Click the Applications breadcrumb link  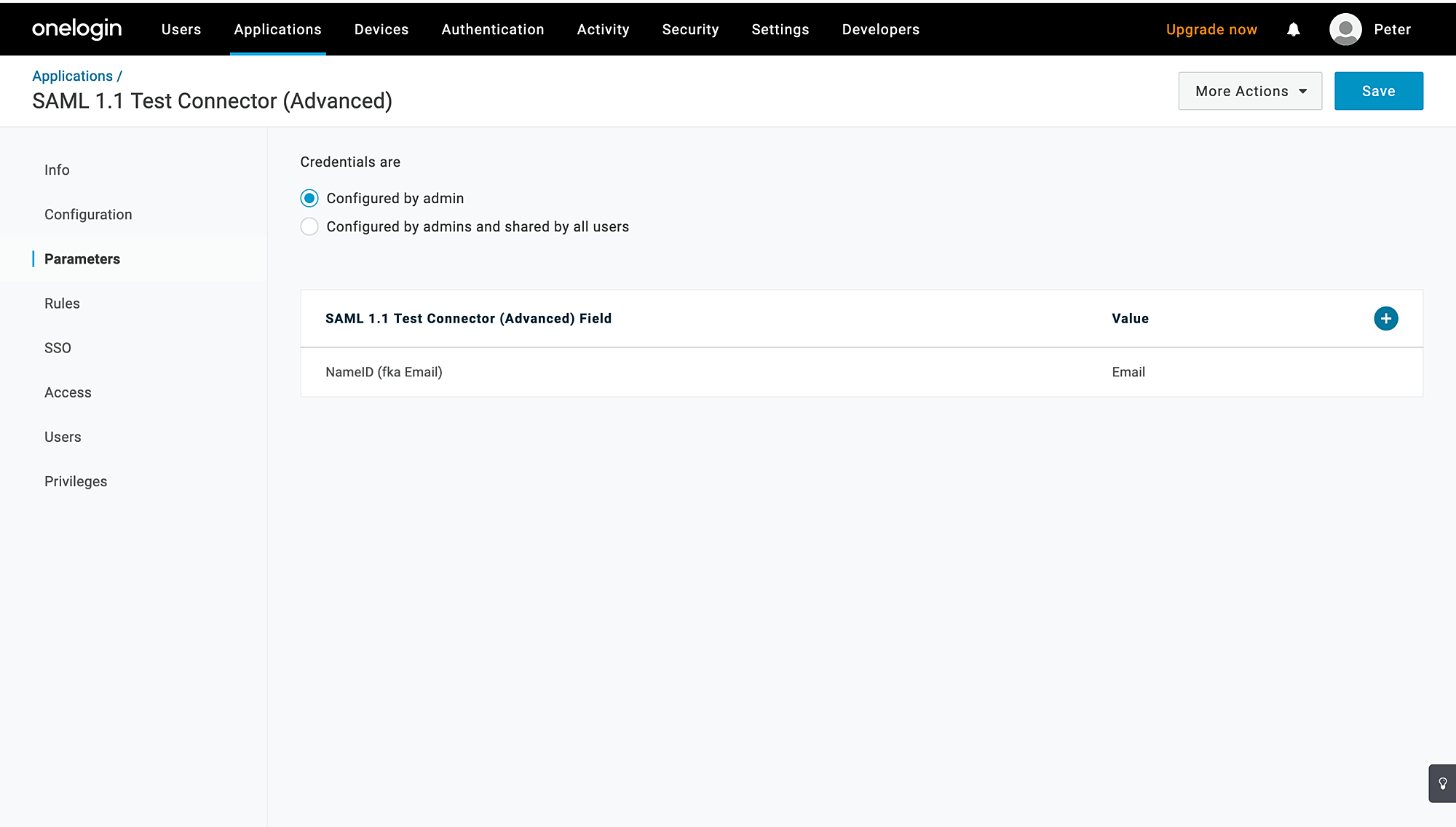pyautogui.click(x=72, y=76)
